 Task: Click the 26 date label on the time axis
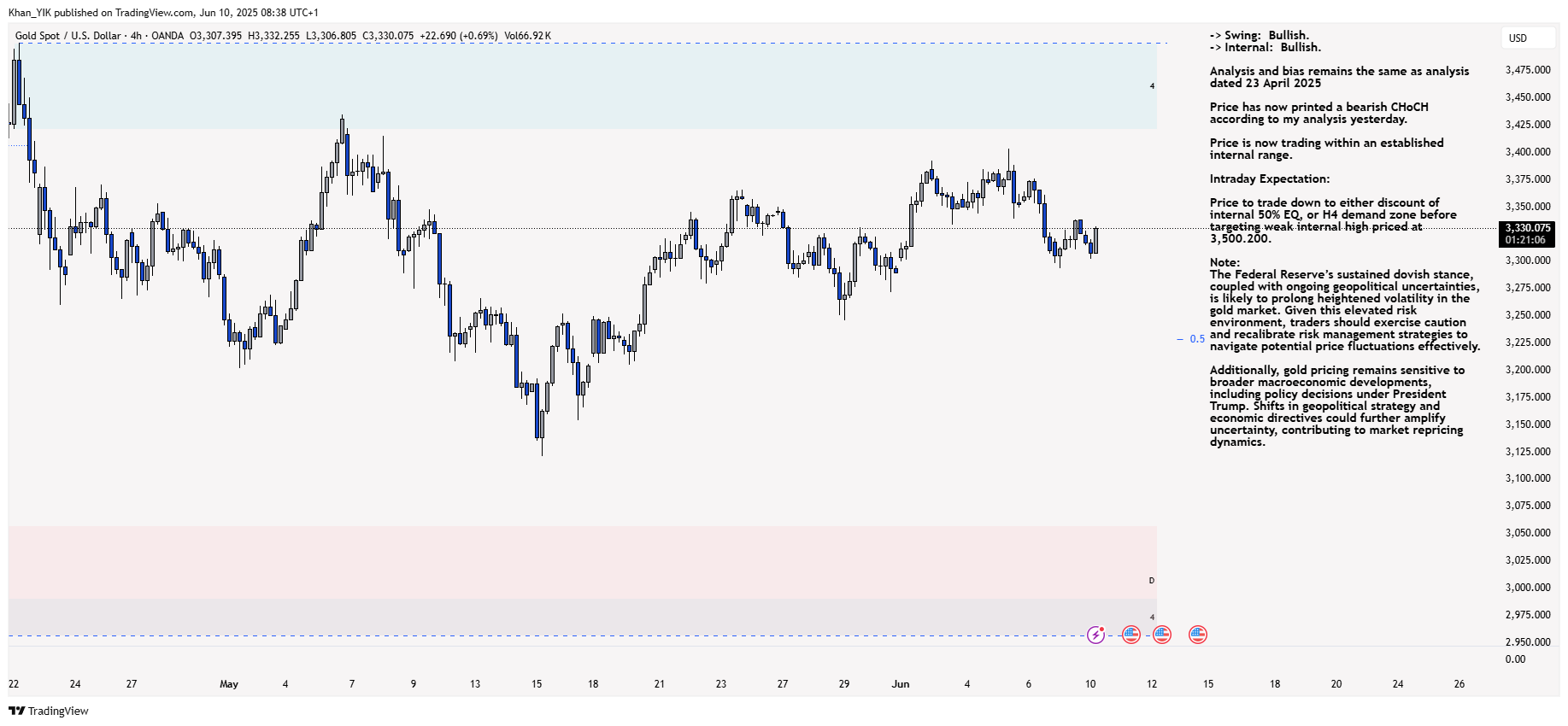[x=1459, y=684]
